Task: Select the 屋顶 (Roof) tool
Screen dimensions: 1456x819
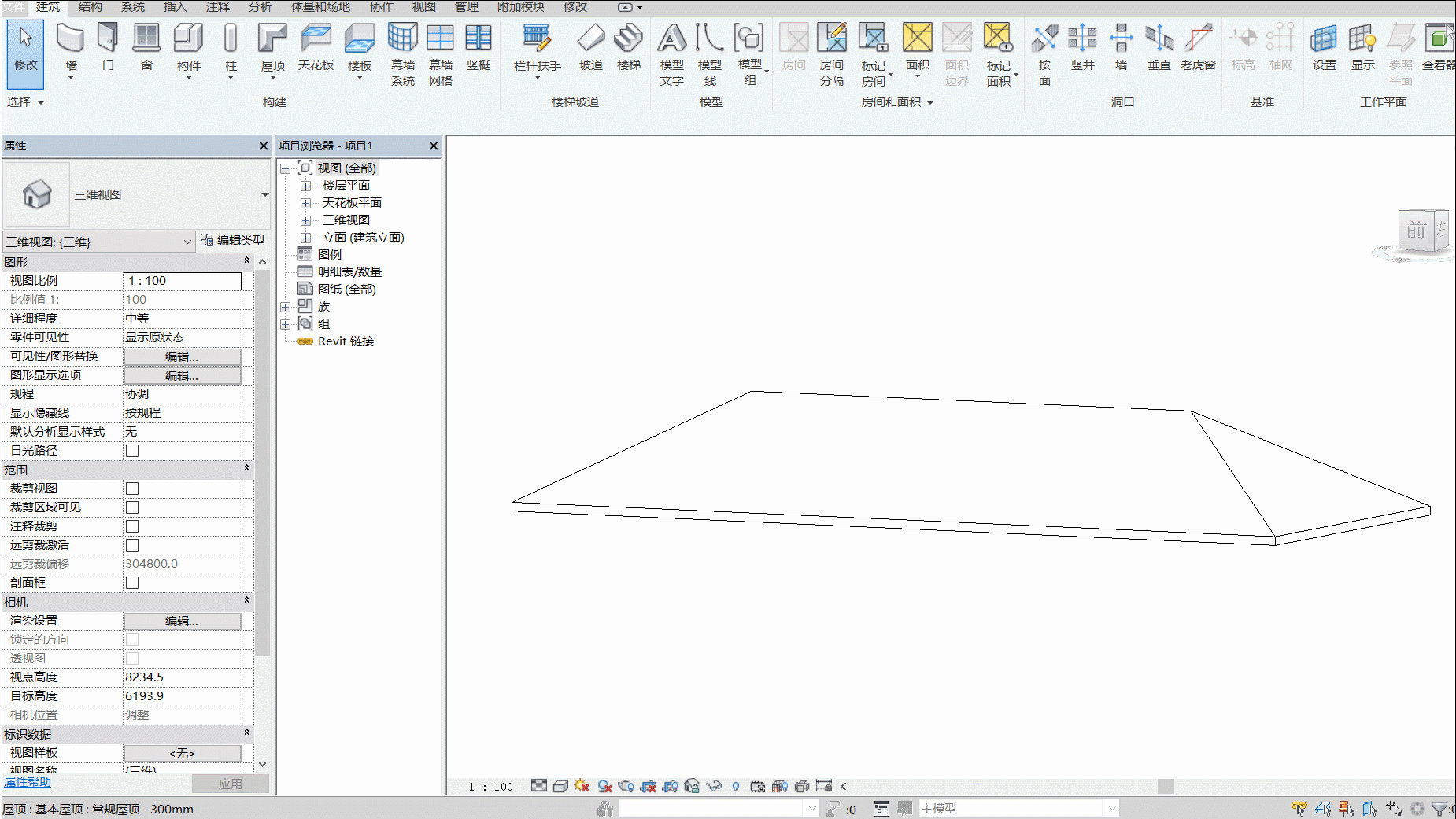Action: point(273,48)
